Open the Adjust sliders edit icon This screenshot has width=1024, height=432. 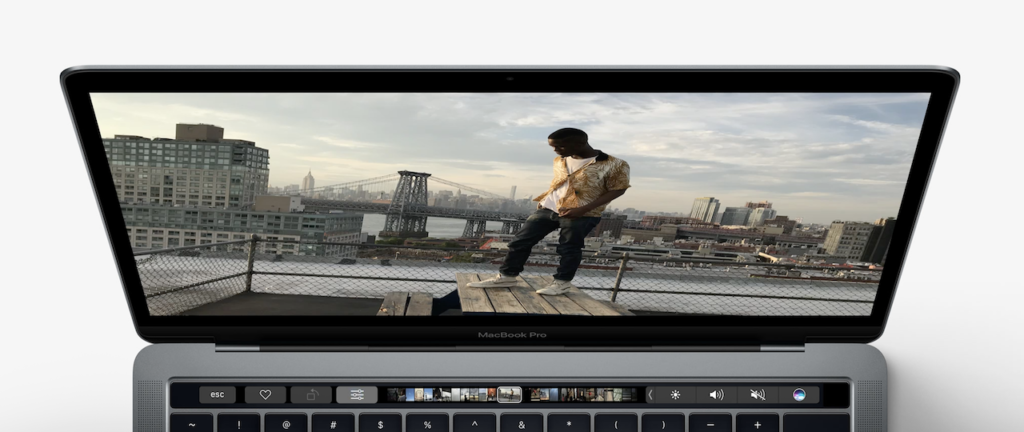click(x=357, y=395)
